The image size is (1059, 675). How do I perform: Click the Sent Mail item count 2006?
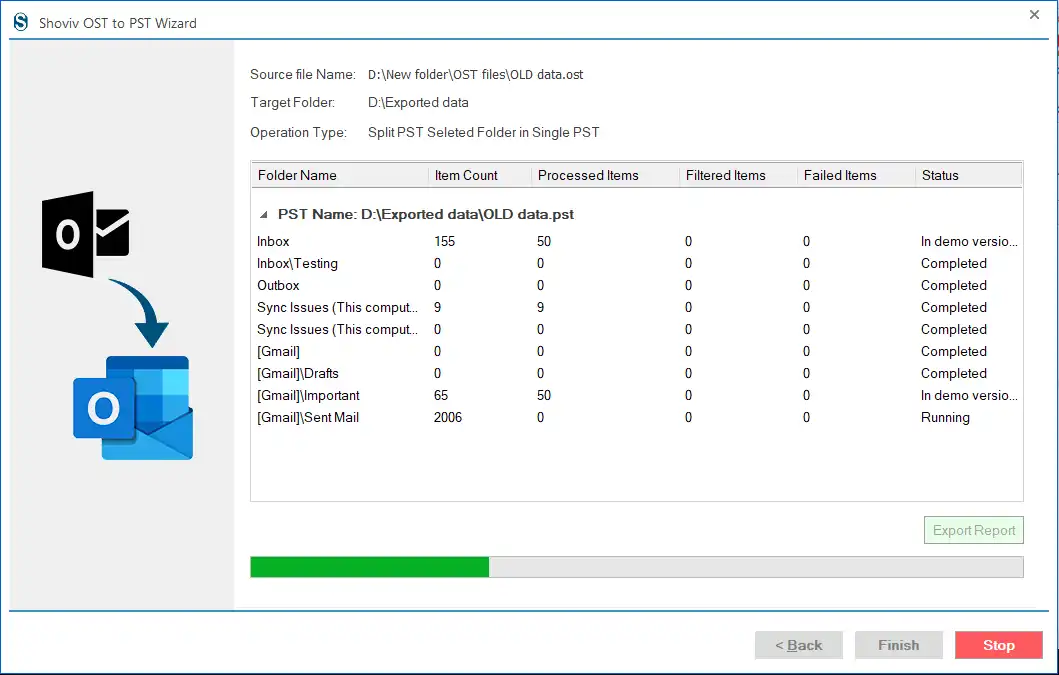click(x=448, y=418)
